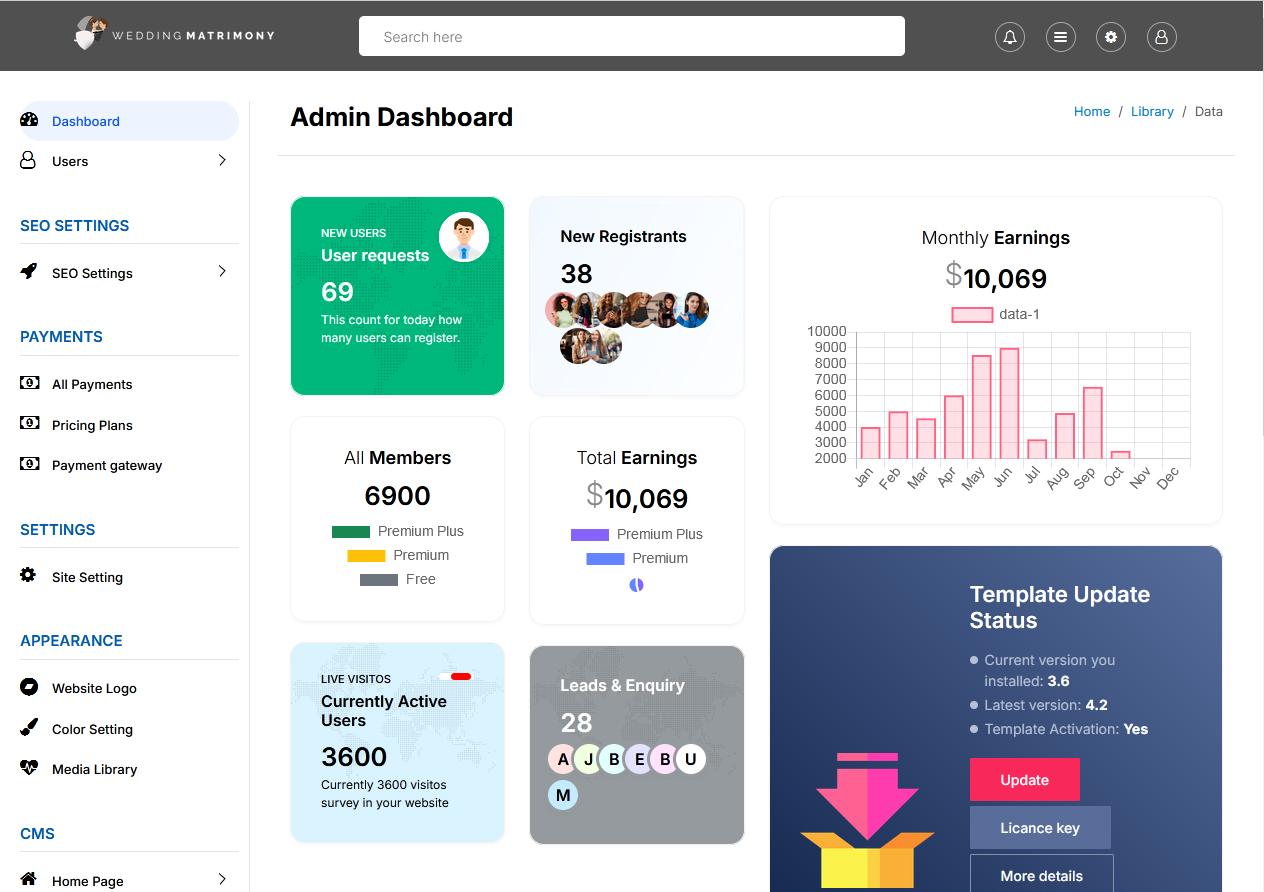Expand the Home Page submenu chevron
The width and height of the screenshot is (1264, 892).
coord(222,880)
